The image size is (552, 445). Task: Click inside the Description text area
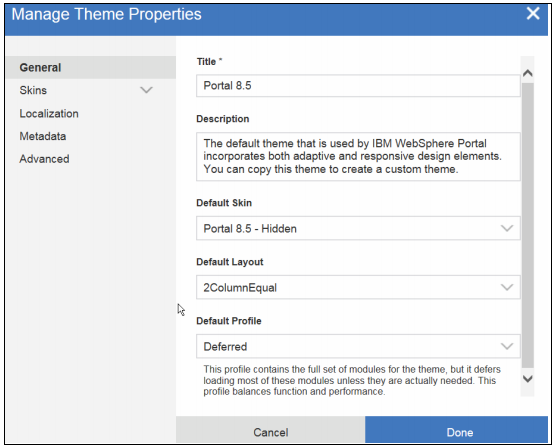pyautogui.click(x=358, y=157)
